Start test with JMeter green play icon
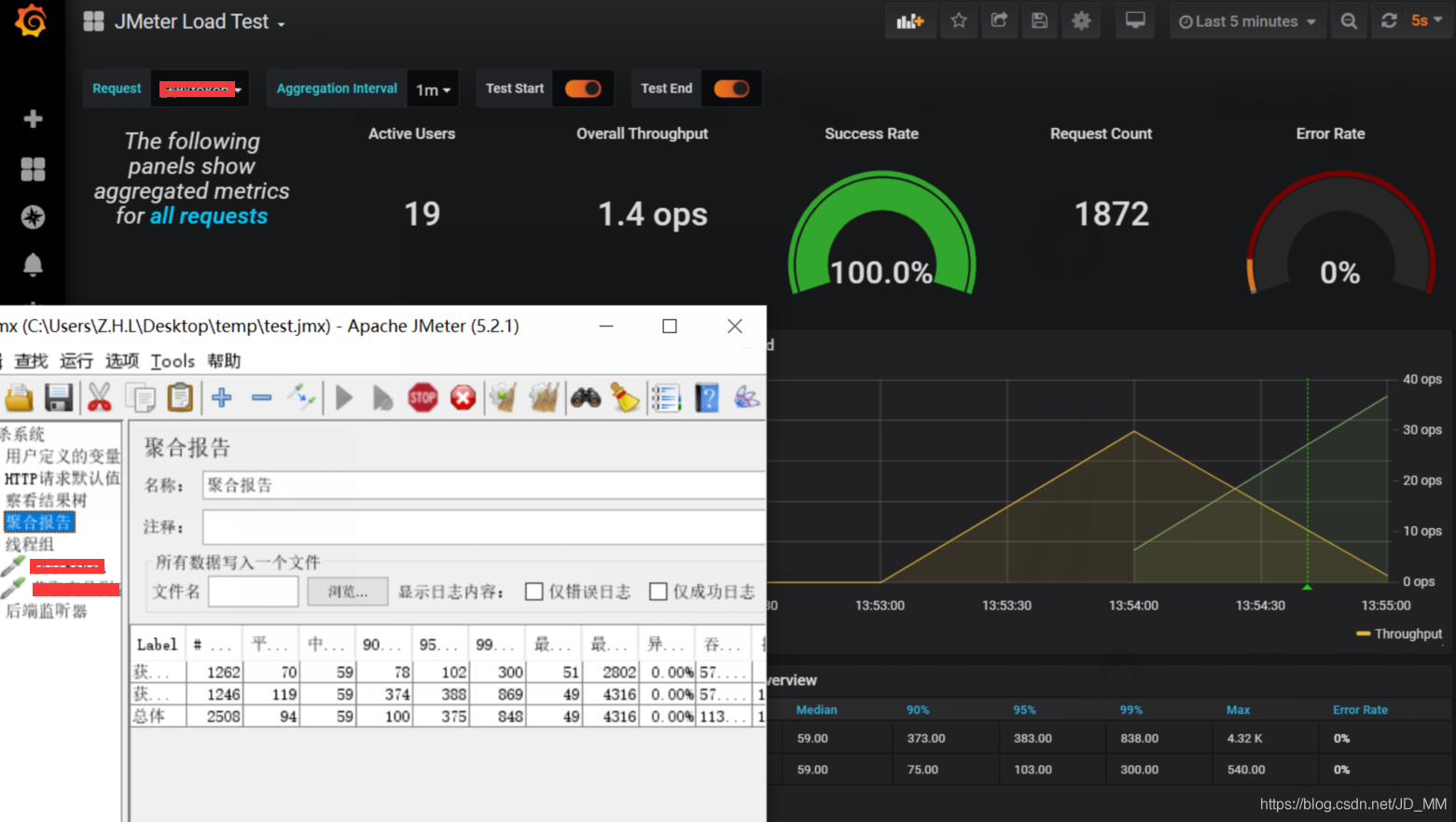 [344, 397]
